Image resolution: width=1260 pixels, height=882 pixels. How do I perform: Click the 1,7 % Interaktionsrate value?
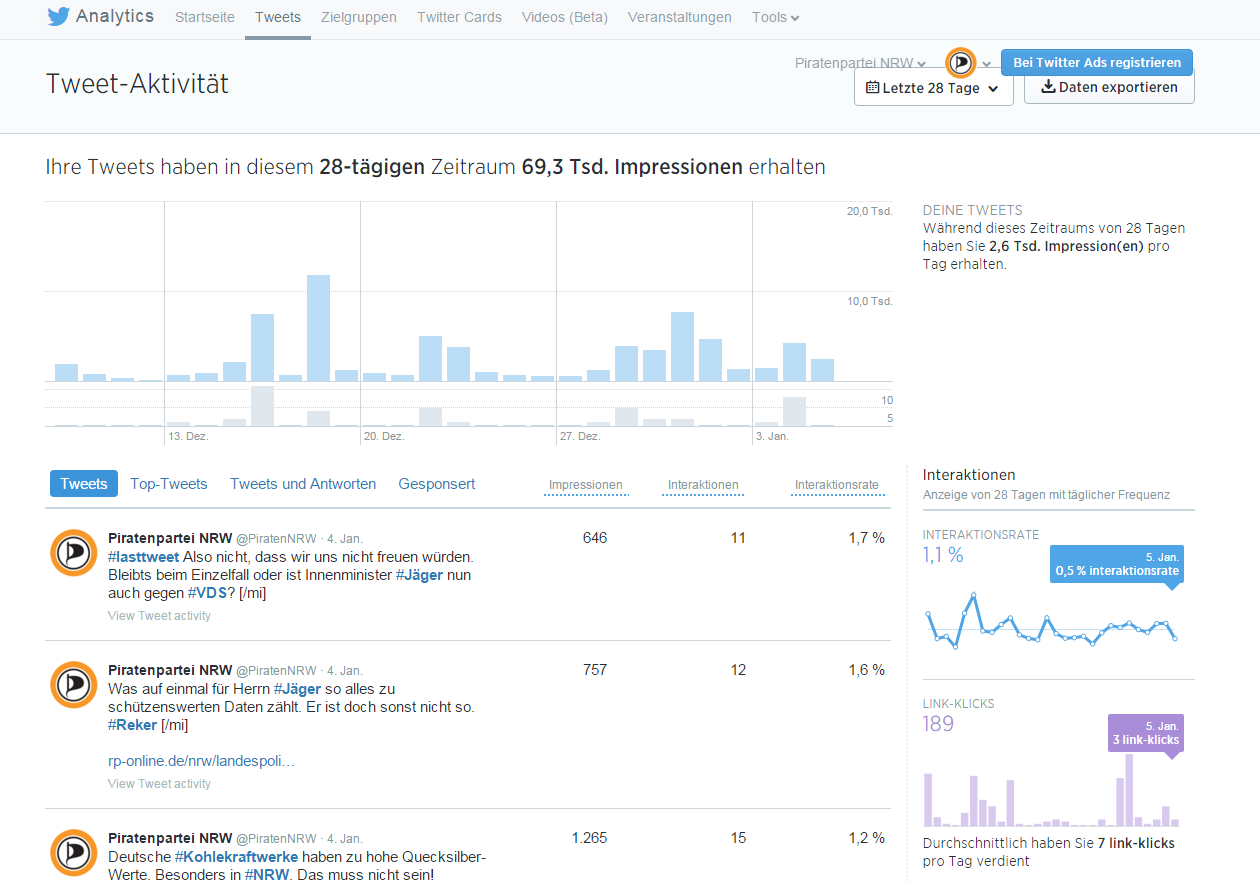pos(867,538)
